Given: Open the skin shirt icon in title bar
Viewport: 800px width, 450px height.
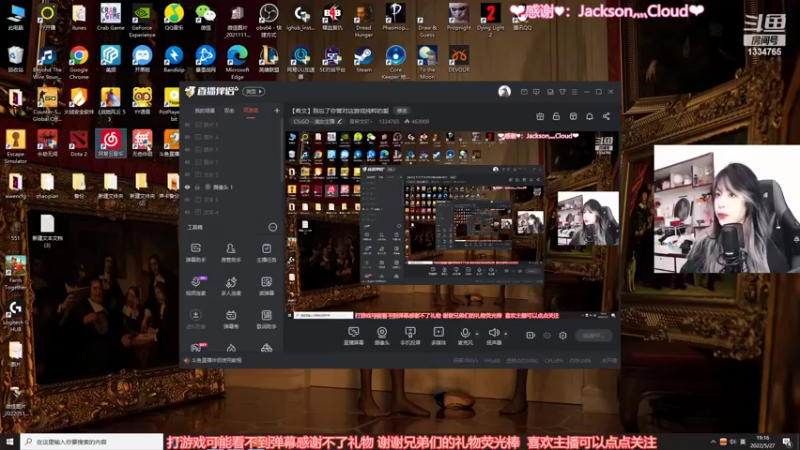Looking at the screenshot, I should click(x=562, y=92).
